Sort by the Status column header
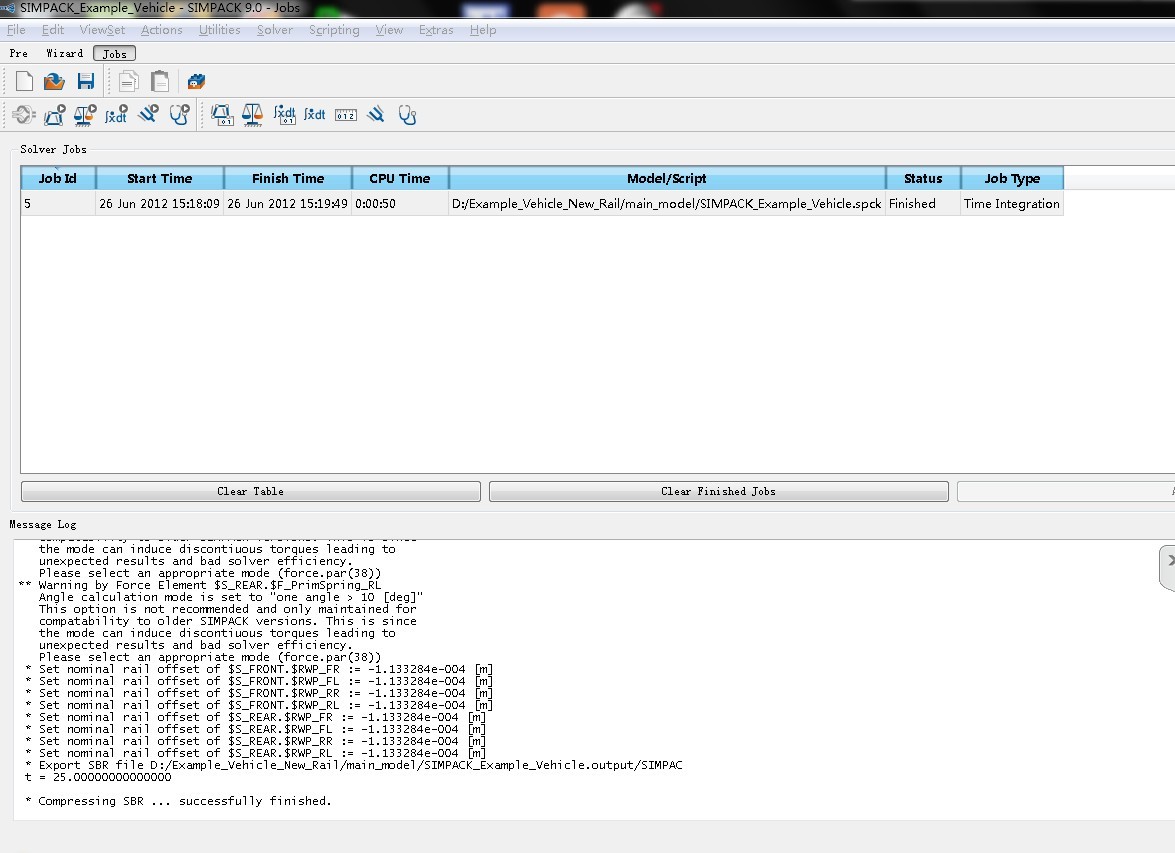This screenshot has width=1175, height=853. pos(922,178)
